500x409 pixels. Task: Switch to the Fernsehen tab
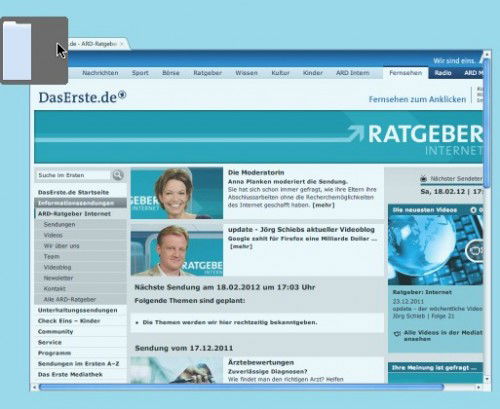tap(406, 73)
